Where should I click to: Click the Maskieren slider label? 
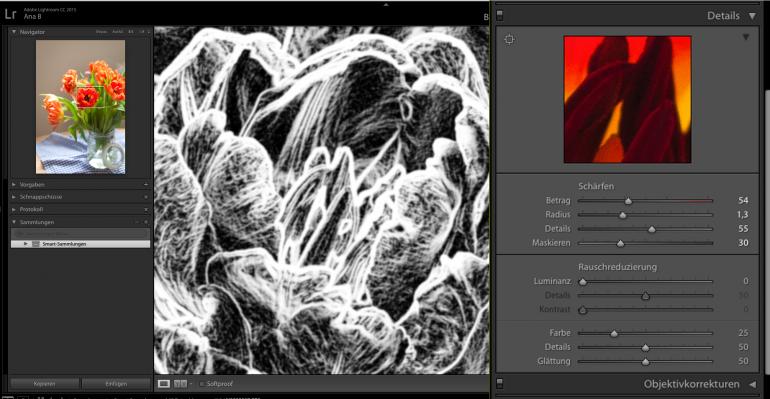pos(551,243)
